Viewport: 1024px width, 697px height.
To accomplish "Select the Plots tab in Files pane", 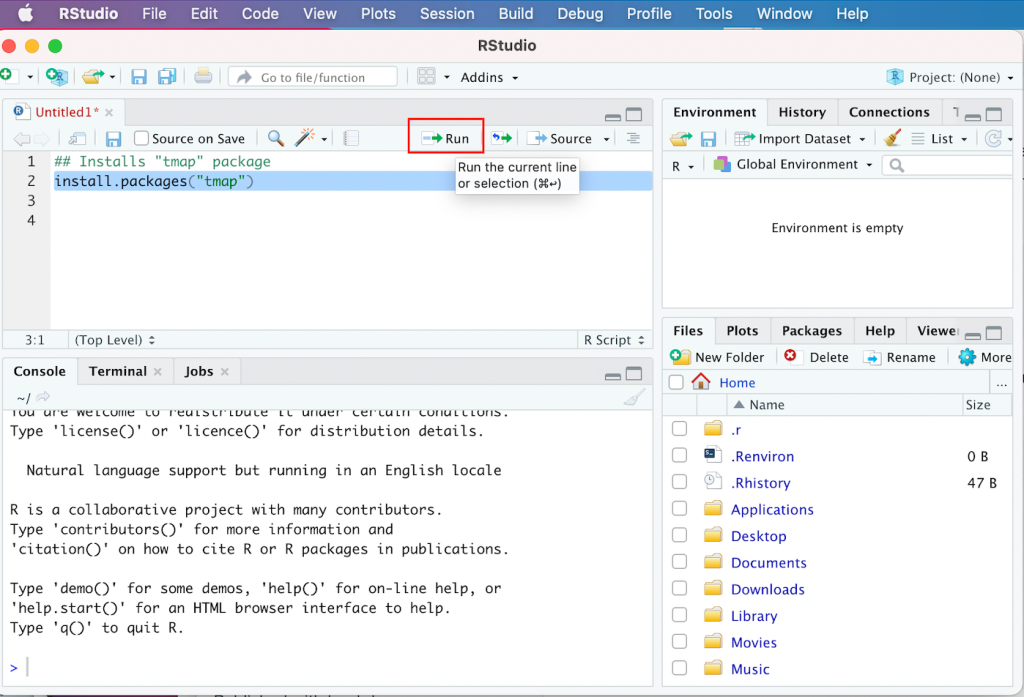I will coord(742,331).
